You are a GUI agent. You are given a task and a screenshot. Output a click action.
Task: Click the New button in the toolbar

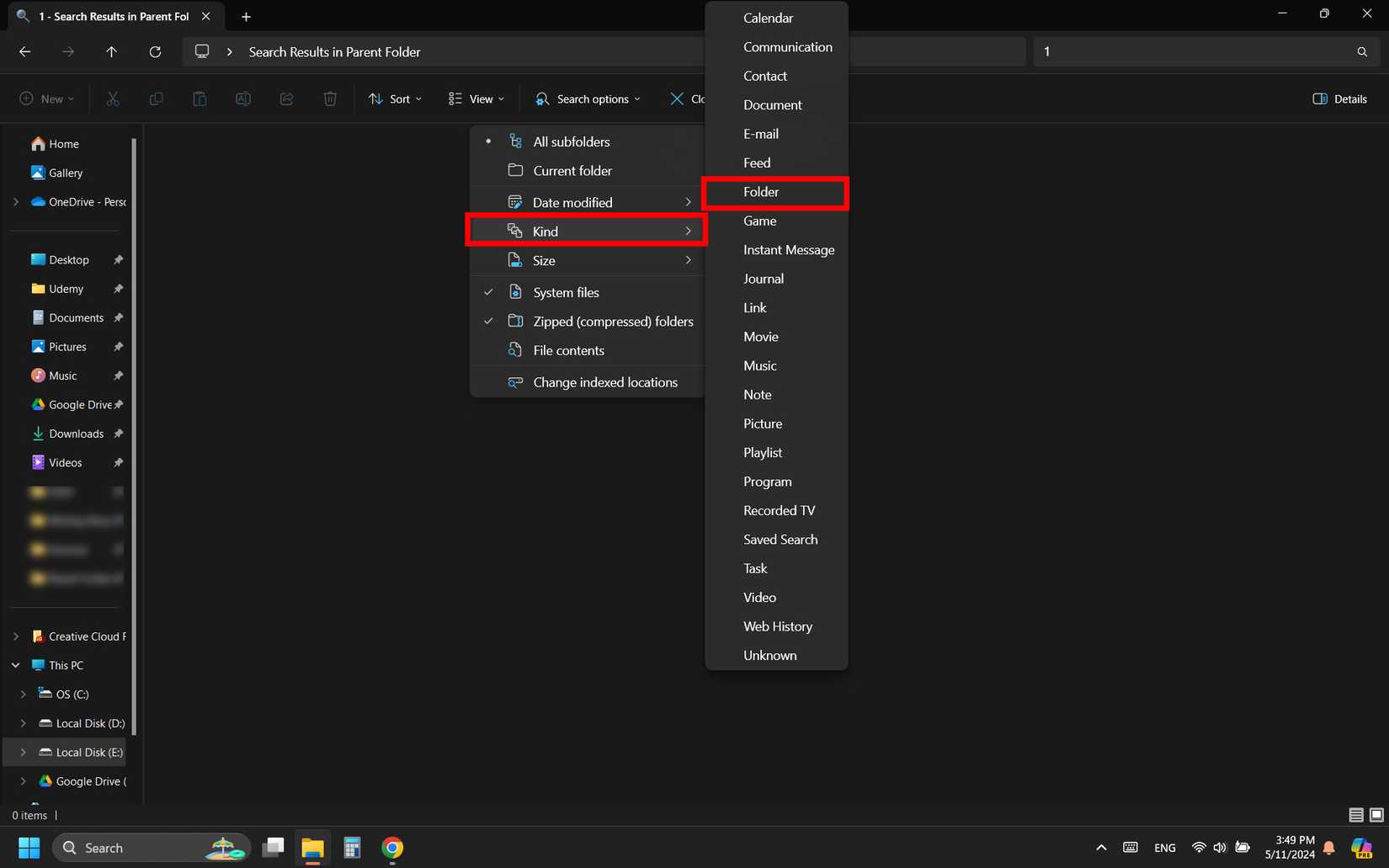[x=45, y=99]
